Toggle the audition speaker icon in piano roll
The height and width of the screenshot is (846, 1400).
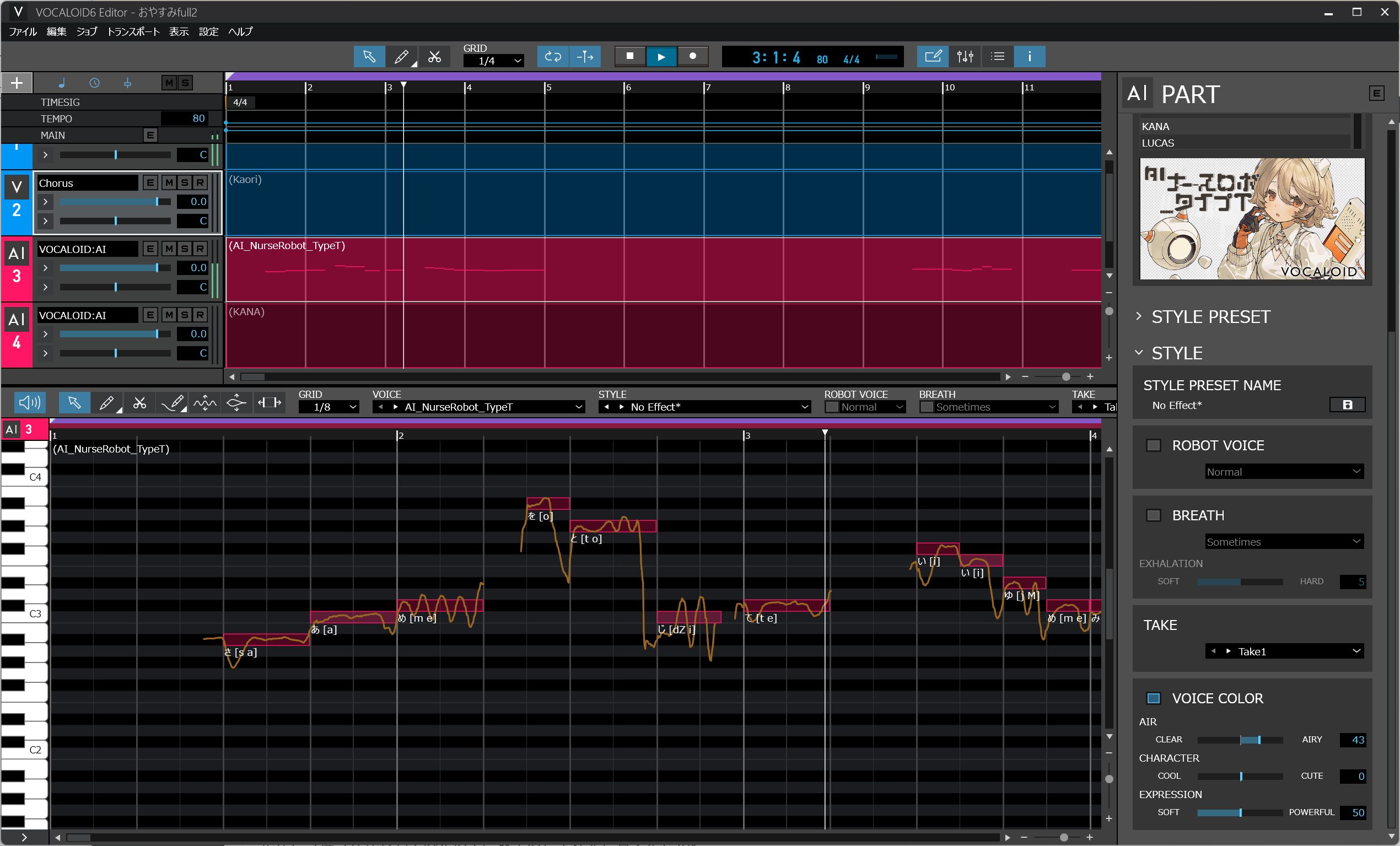pyautogui.click(x=30, y=403)
